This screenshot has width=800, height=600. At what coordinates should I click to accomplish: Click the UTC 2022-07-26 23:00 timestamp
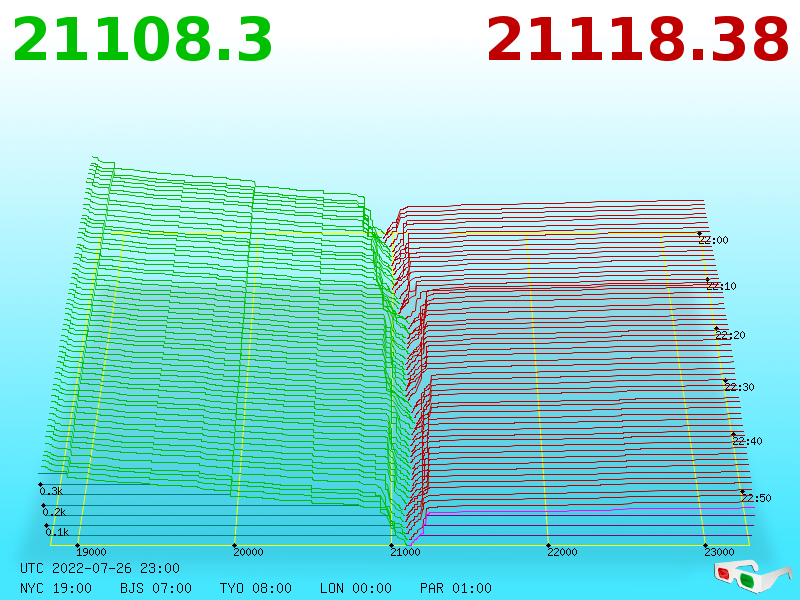pos(100,568)
